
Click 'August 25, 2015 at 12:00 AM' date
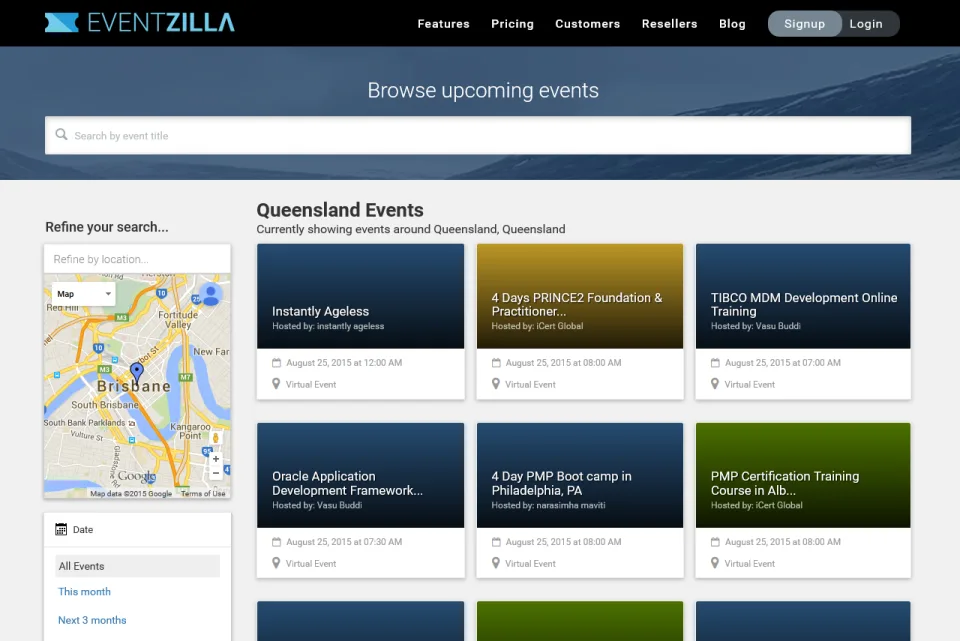[344, 362]
